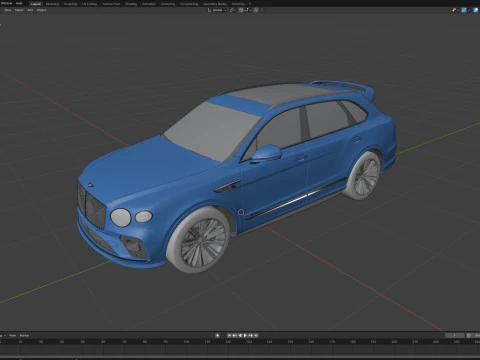Jump to the next keyframe

[x=251, y=335]
